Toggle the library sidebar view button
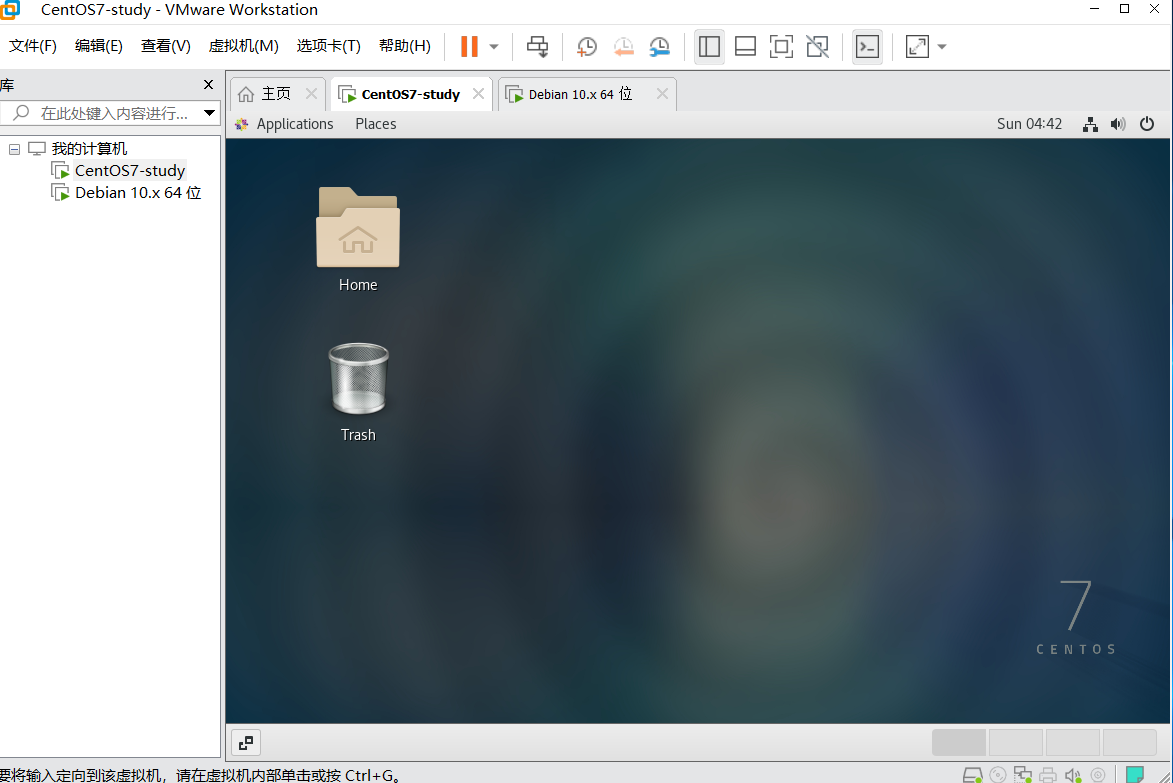The height and width of the screenshot is (783, 1173). click(709, 47)
